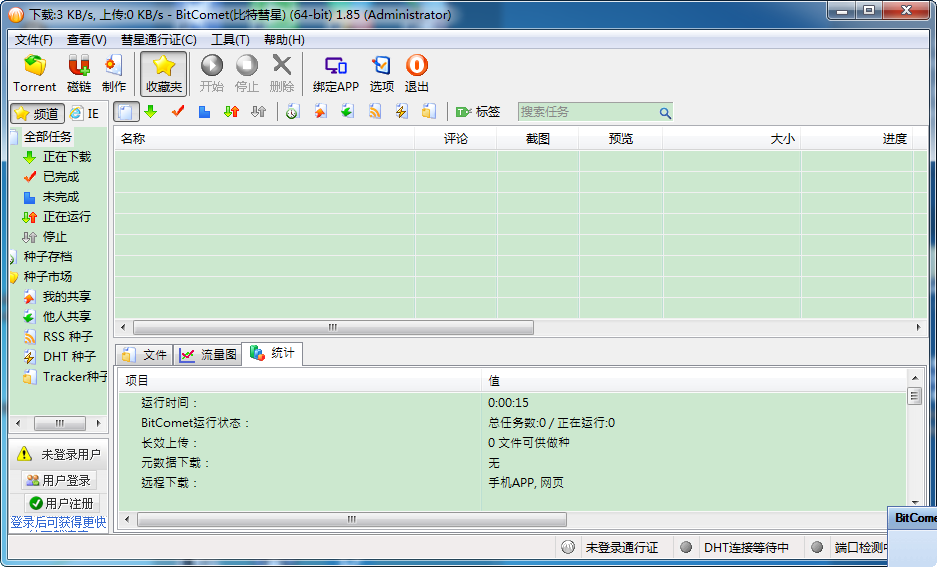Create a torrent with 制作 button
The height and width of the screenshot is (567, 937).
coord(114,73)
